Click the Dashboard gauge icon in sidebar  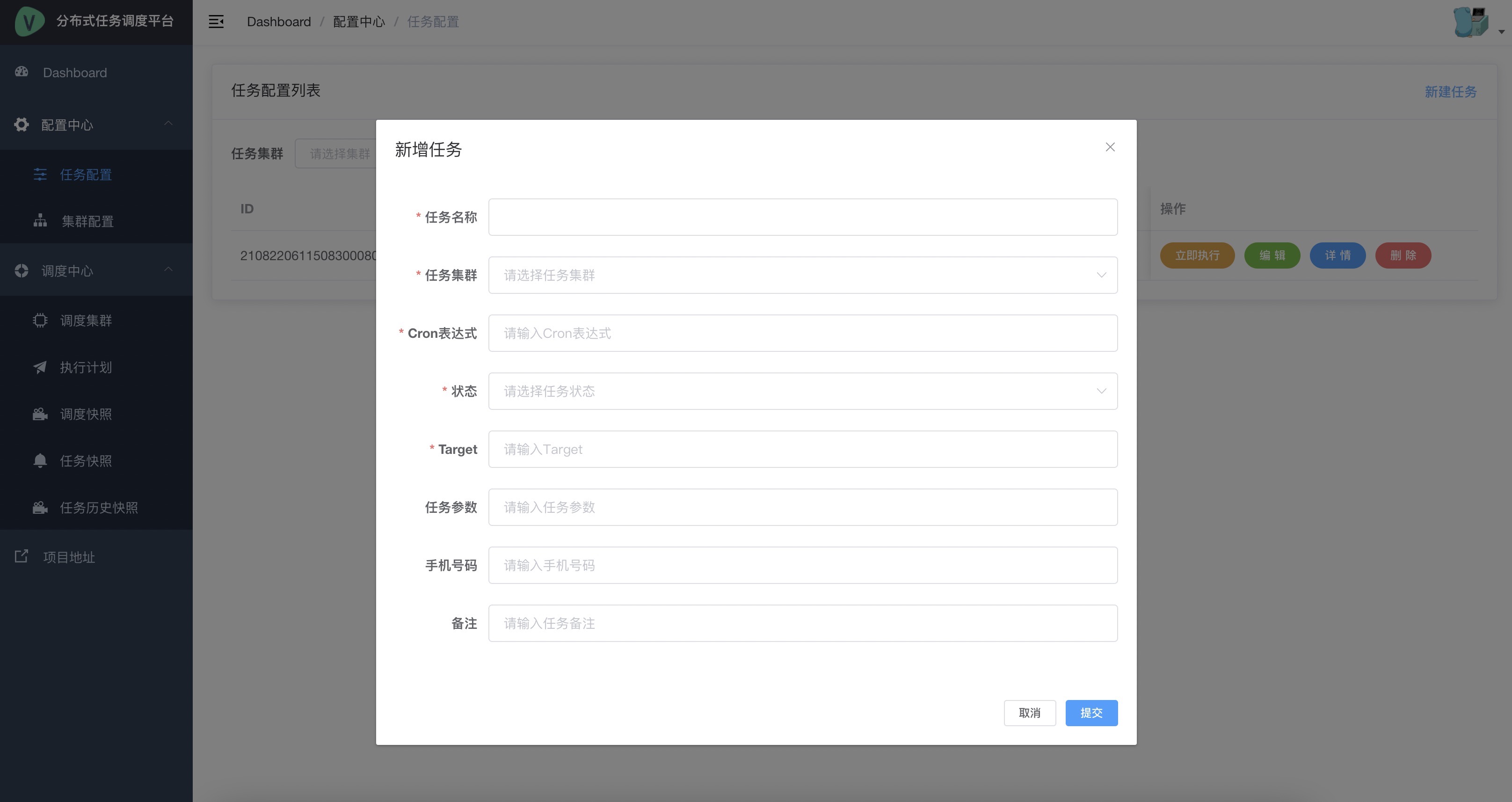click(22, 72)
